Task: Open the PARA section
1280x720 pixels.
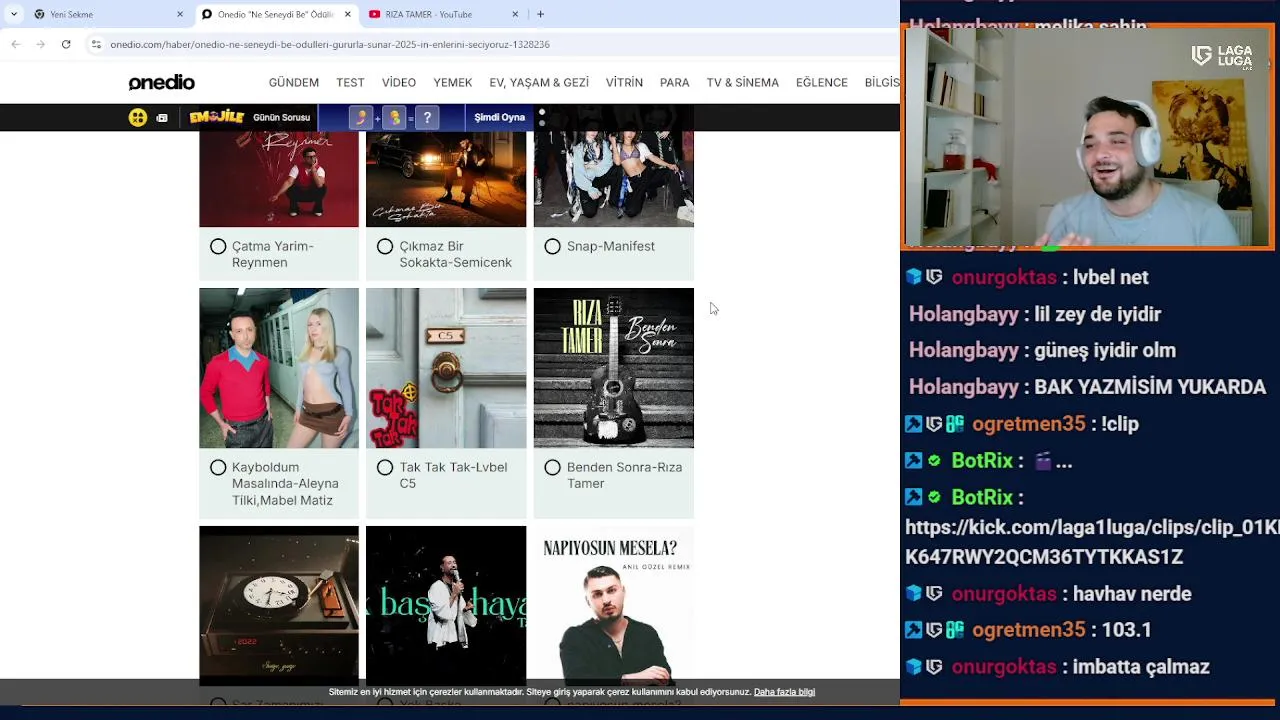Action: click(674, 82)
